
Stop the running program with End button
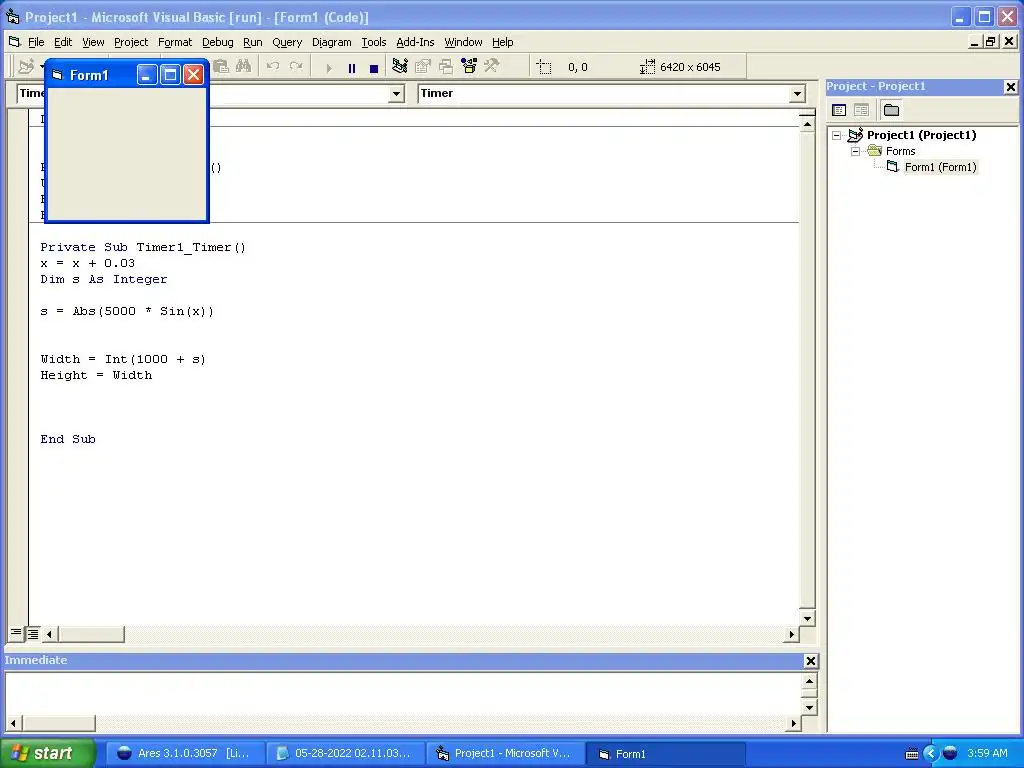374,67
